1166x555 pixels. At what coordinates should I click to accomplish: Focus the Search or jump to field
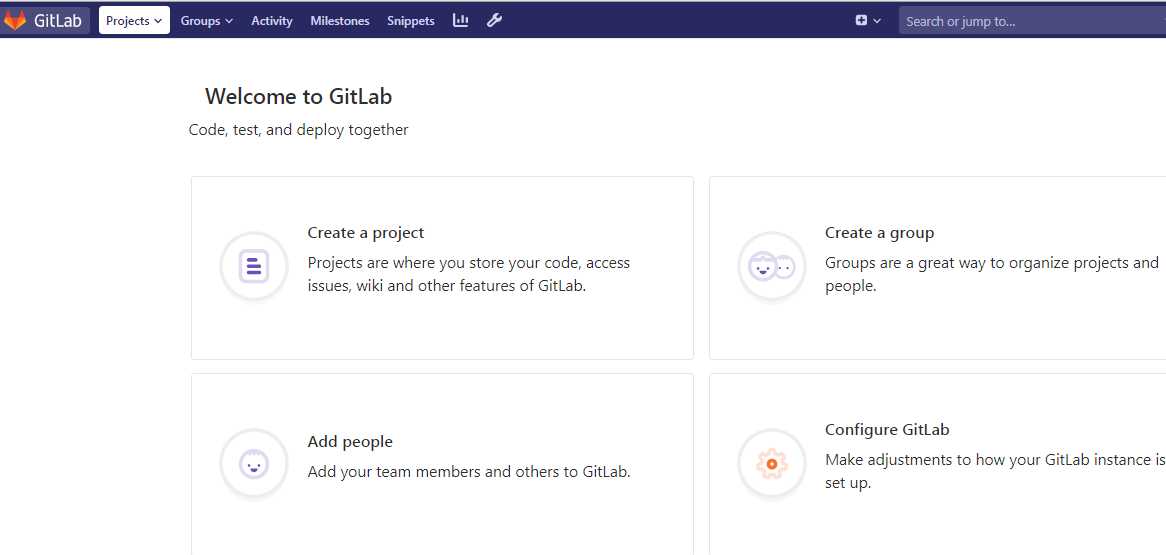point(1032,21)
